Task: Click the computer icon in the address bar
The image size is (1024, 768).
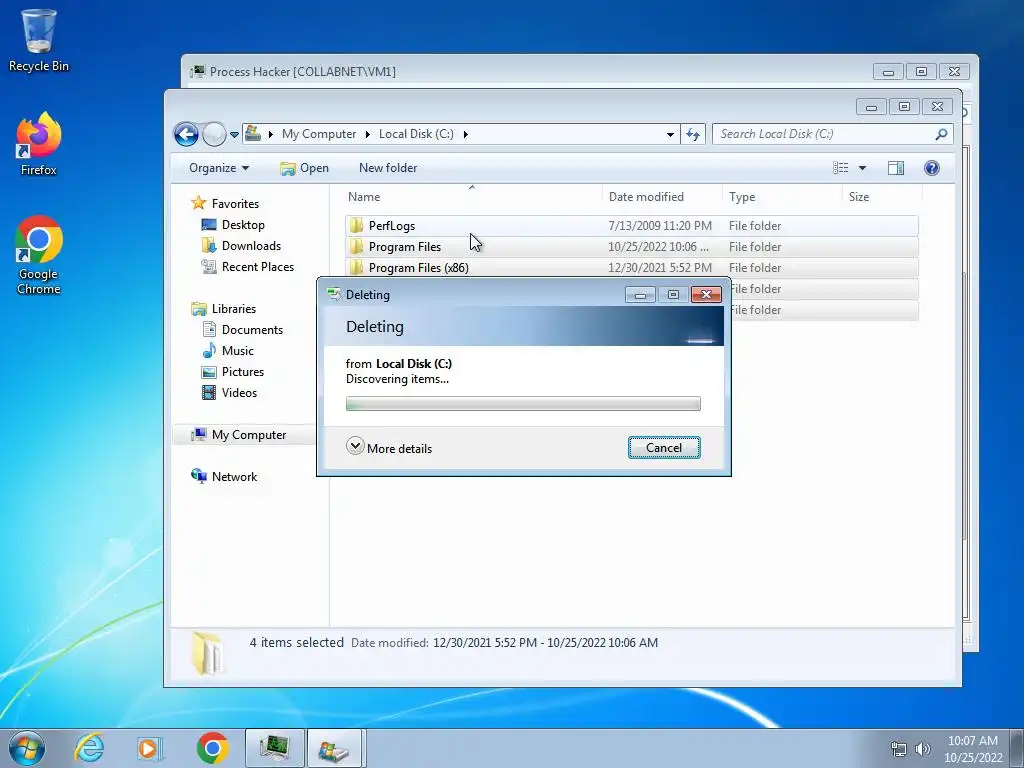Action: pos(253,134)
